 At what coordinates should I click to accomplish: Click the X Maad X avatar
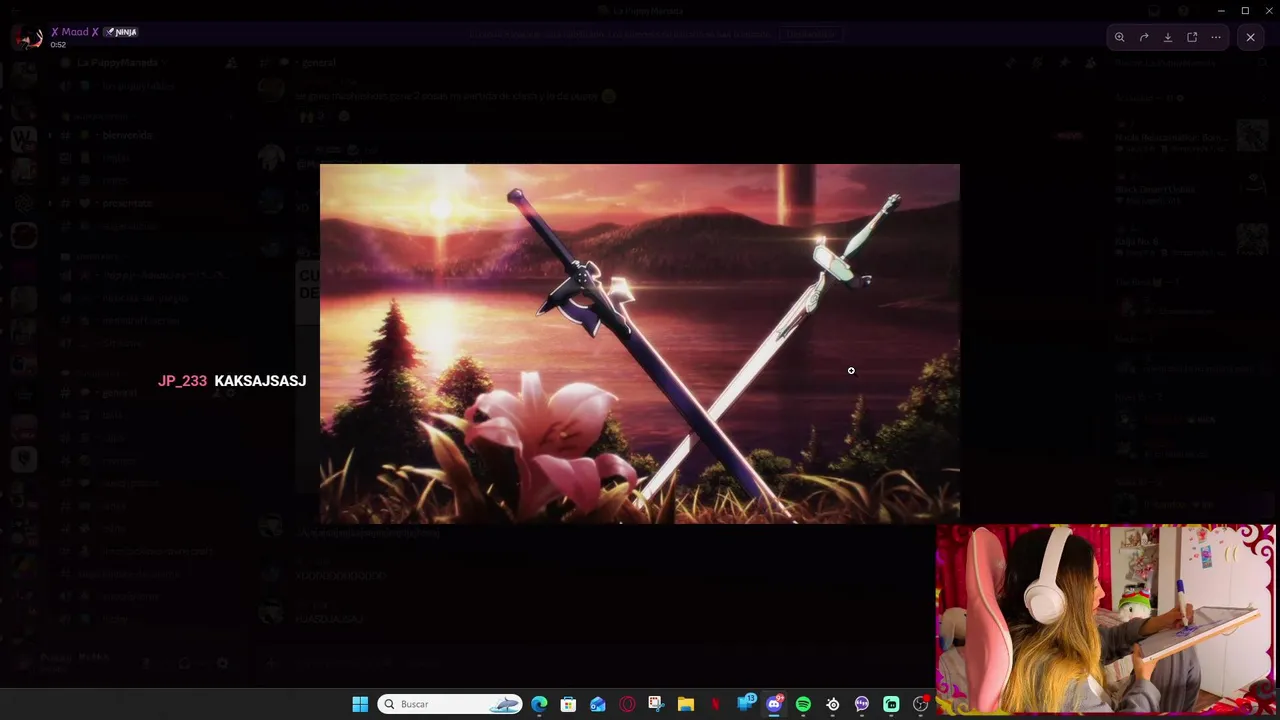coord(28,38)
